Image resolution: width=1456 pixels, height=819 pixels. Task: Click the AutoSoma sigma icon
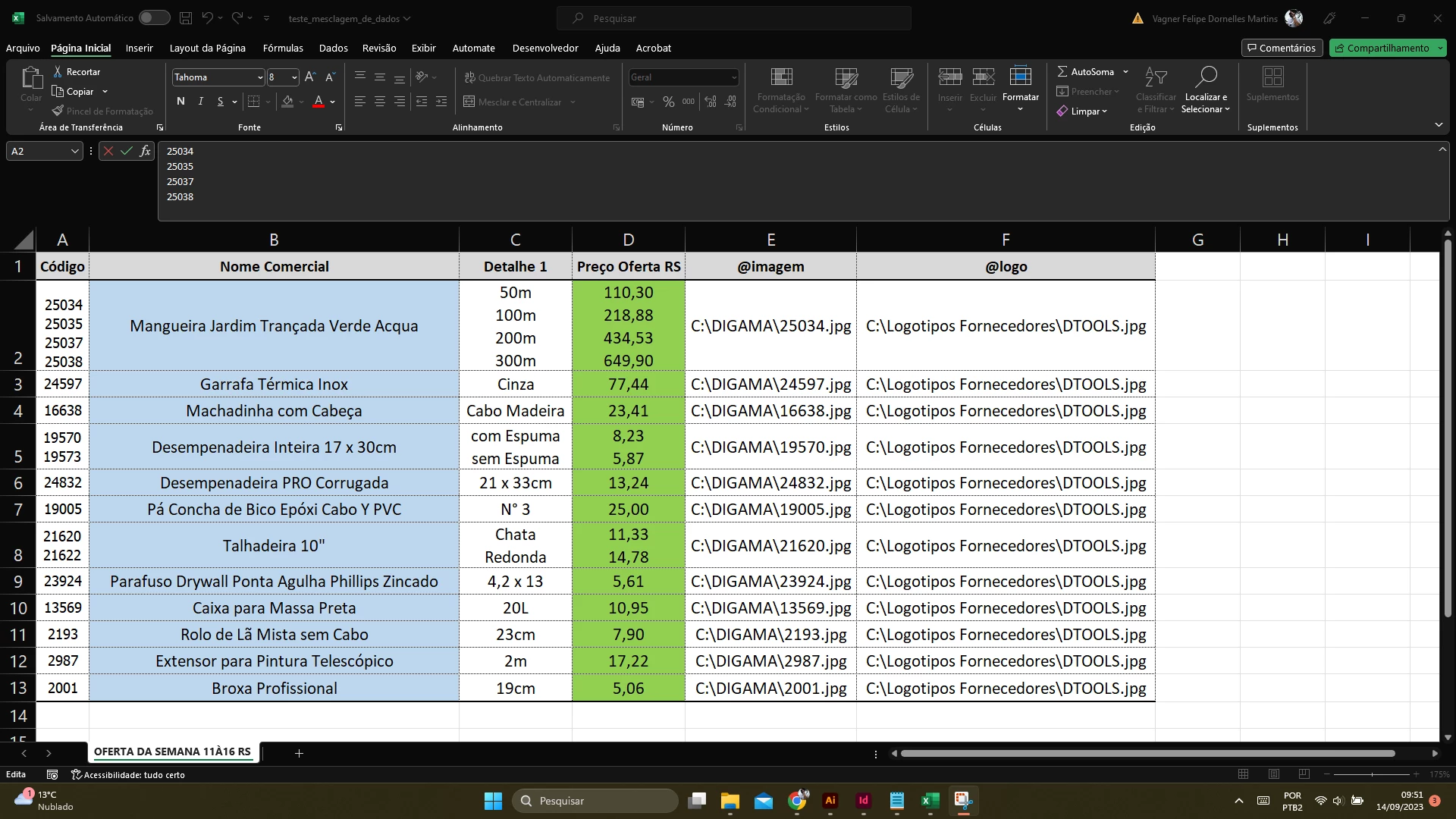(x=1062, y=71)
